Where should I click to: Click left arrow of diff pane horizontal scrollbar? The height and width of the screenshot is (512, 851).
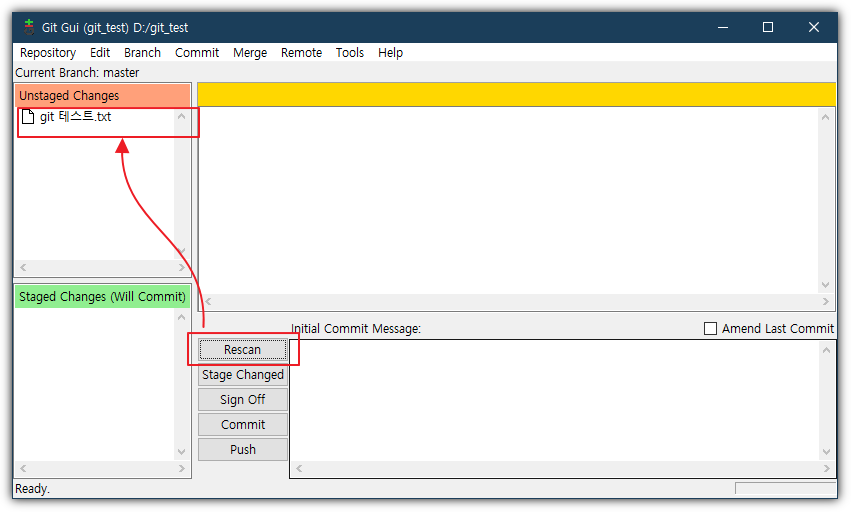pos(208,301)
